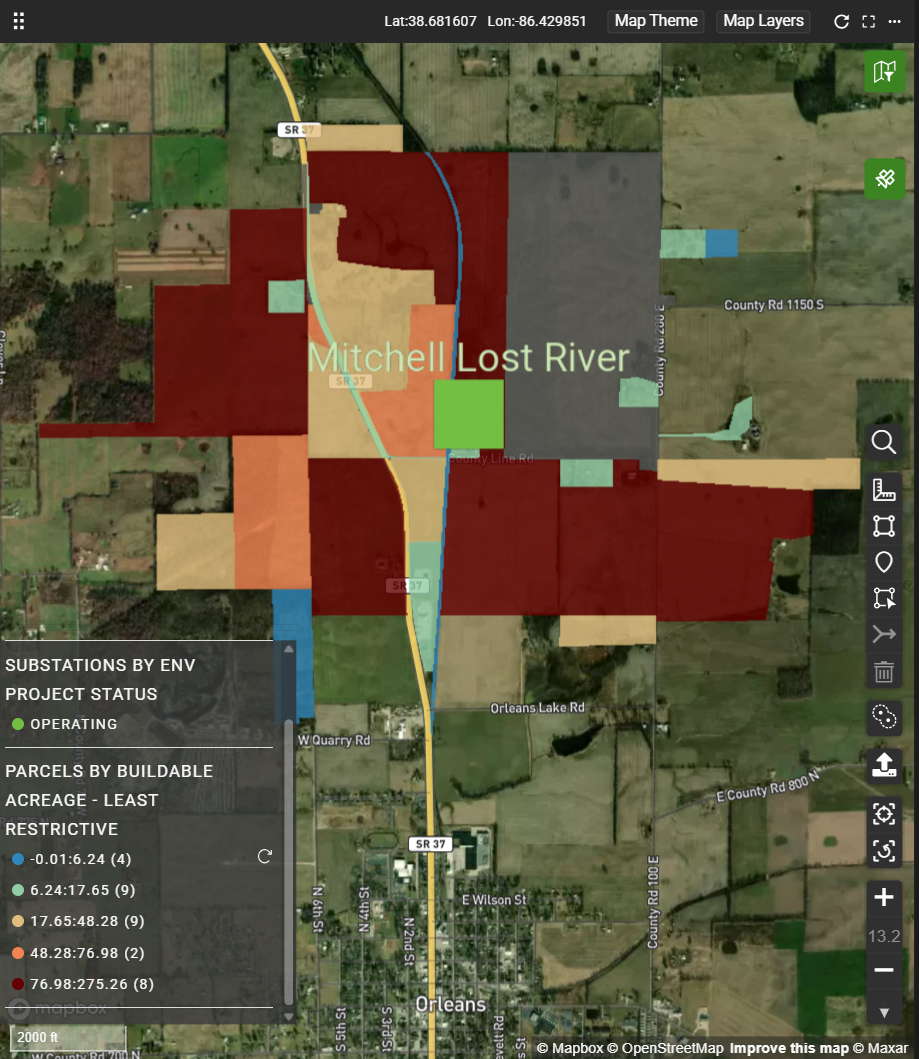Click the Improve this map link
This screenshot has height=1059, width=919.
788,1048
